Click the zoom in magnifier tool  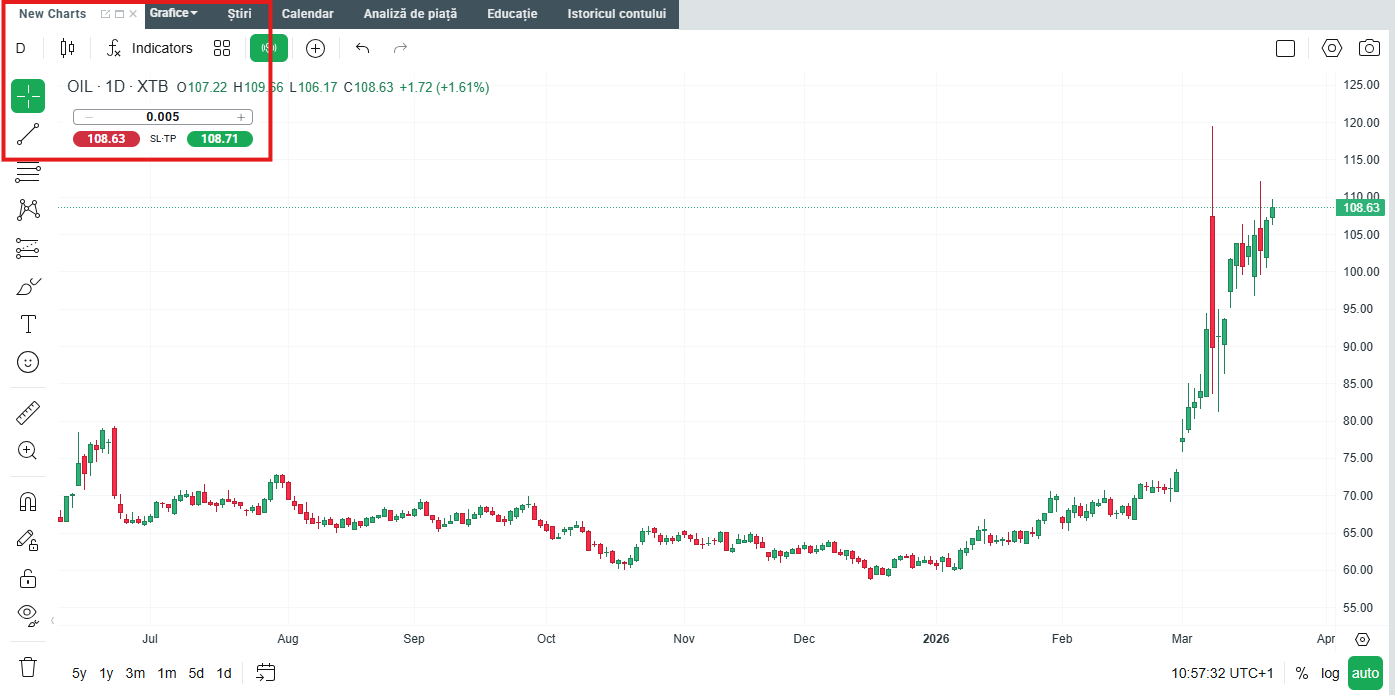tap(28, 451)
